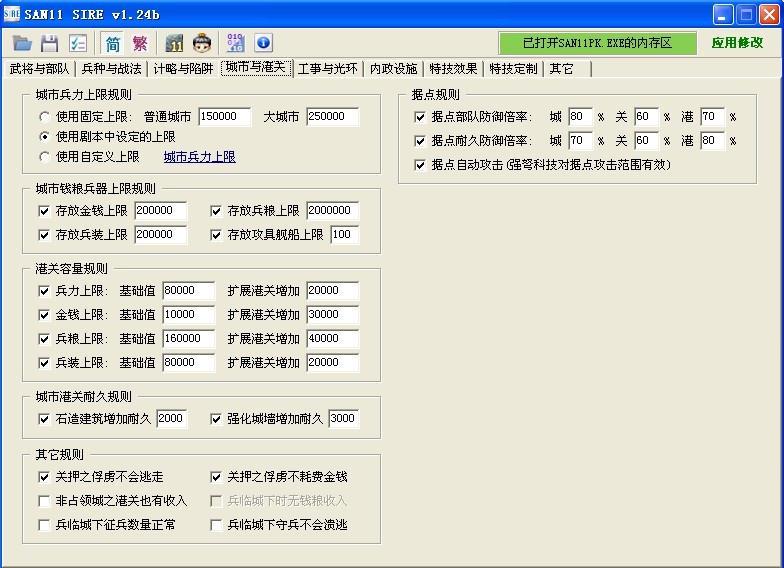784x568 pixels.
Task: Switch to Traditional Chinese (繁) icon
Action: [140, 43]
